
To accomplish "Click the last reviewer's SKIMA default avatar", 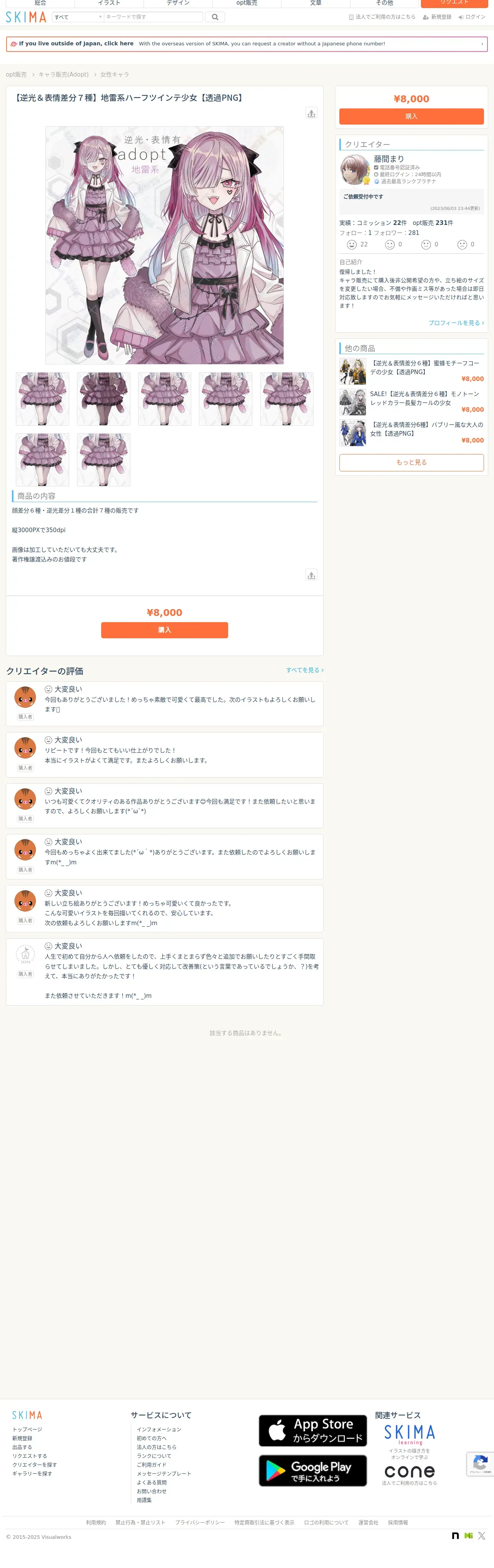I will (25, 954).
